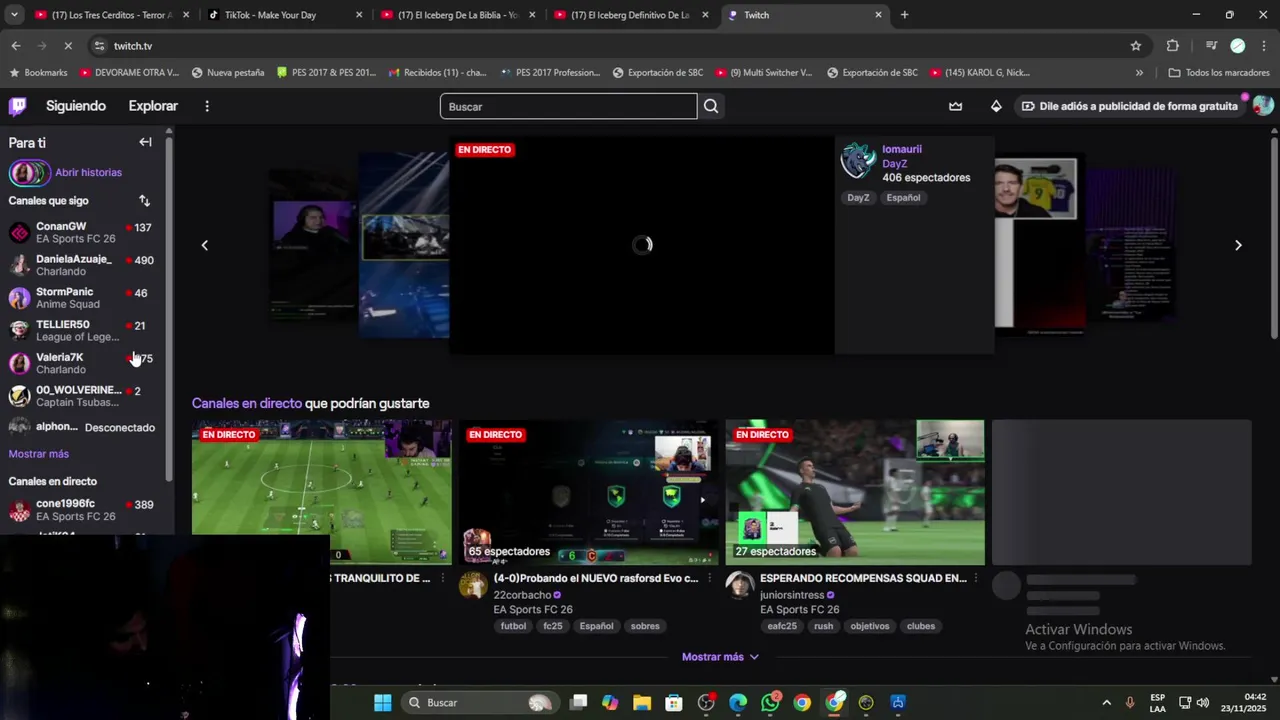Expand Mostrar más under live channels
1280x720 pixels.
720,657
